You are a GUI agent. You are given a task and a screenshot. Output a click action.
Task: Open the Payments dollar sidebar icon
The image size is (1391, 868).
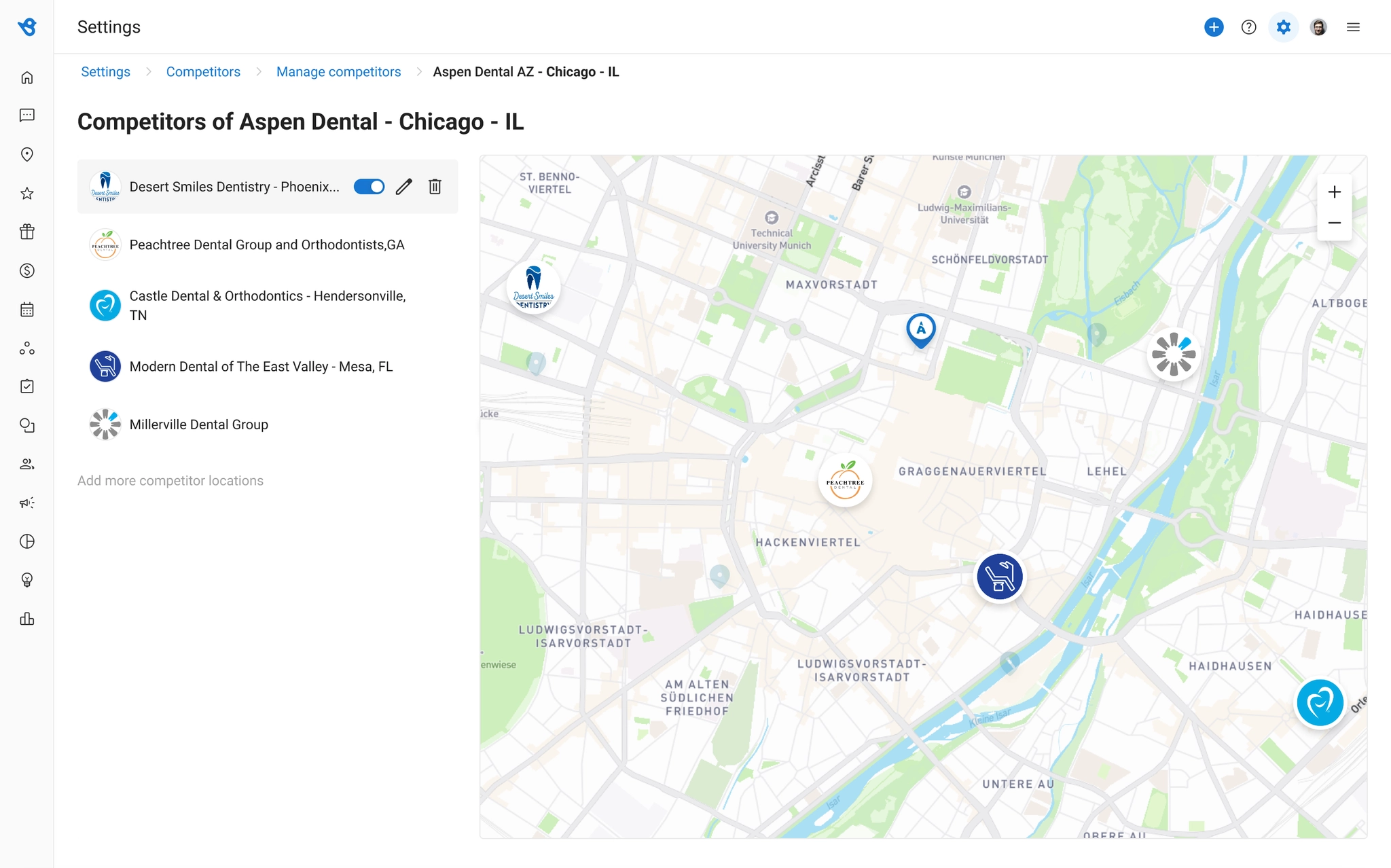[x=27, y=271]
